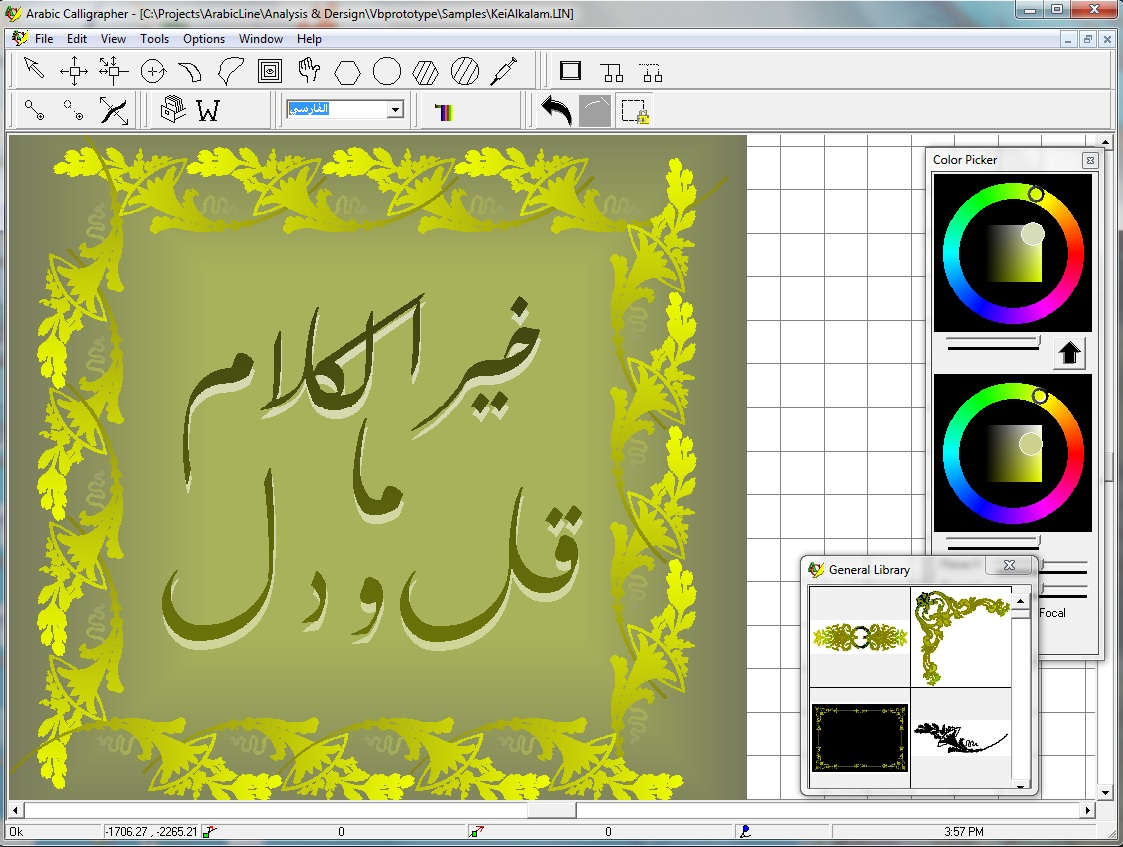1123x847 pixels.
Task: Select the outlined circle tool
Action: point(387,71)
